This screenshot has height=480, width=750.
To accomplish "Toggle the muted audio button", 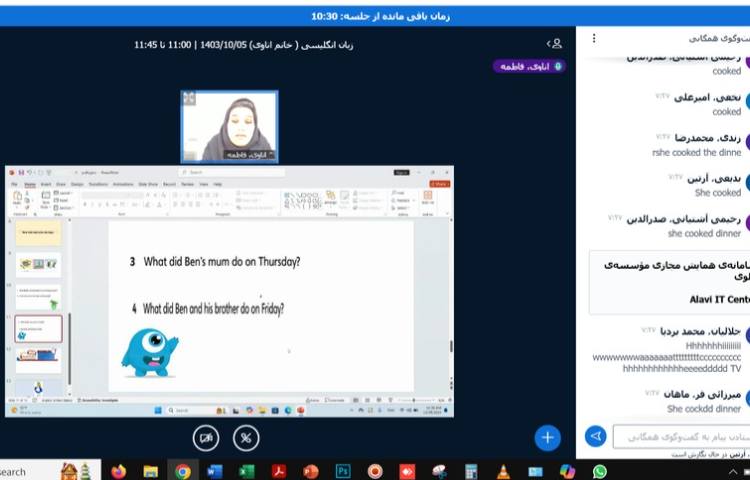I will tap(246, 437).
